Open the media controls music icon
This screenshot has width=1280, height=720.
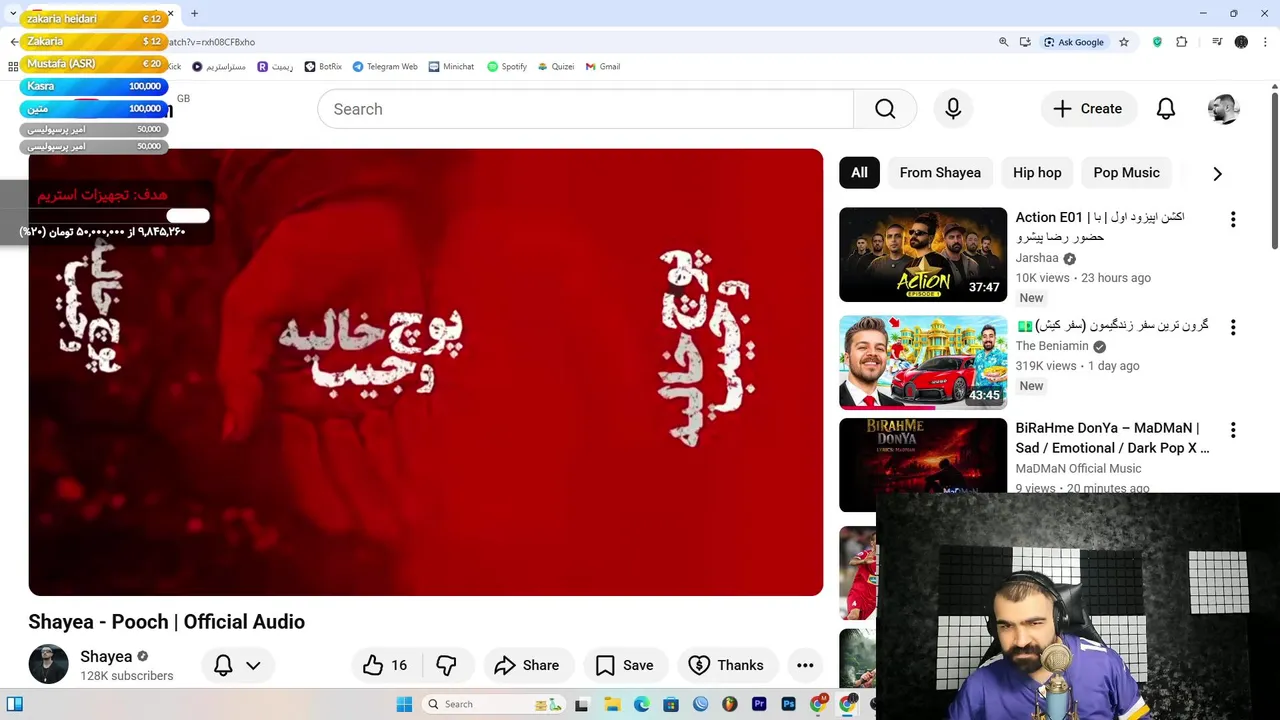pos(1217,42)
